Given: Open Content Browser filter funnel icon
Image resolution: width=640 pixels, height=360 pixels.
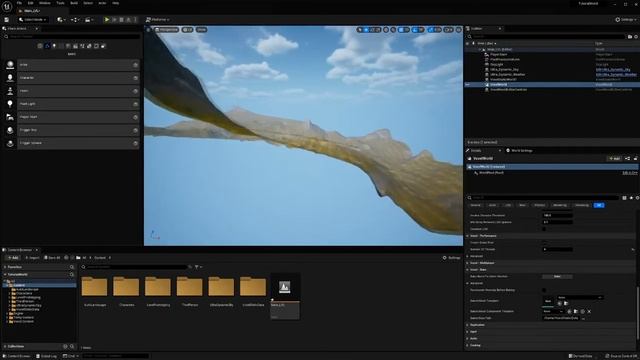Looking at the screenshot, I should [197, 267].
